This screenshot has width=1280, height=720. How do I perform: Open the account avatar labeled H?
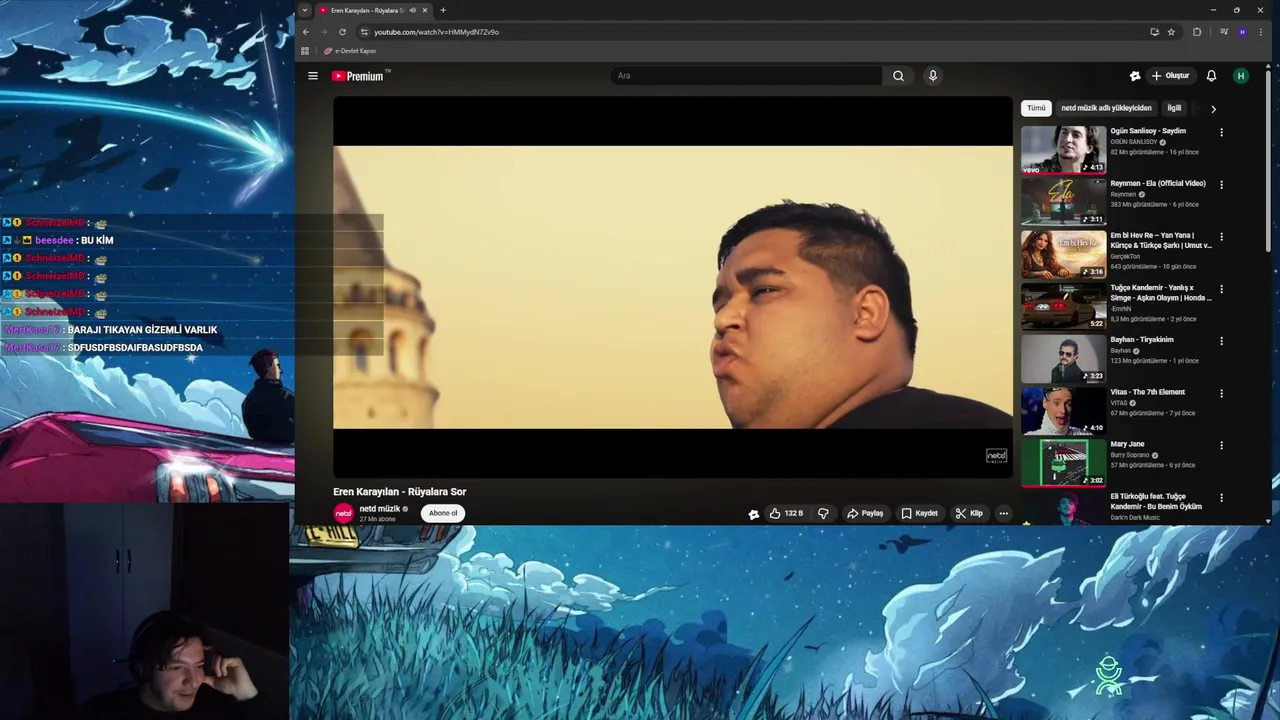[1241, 76]
